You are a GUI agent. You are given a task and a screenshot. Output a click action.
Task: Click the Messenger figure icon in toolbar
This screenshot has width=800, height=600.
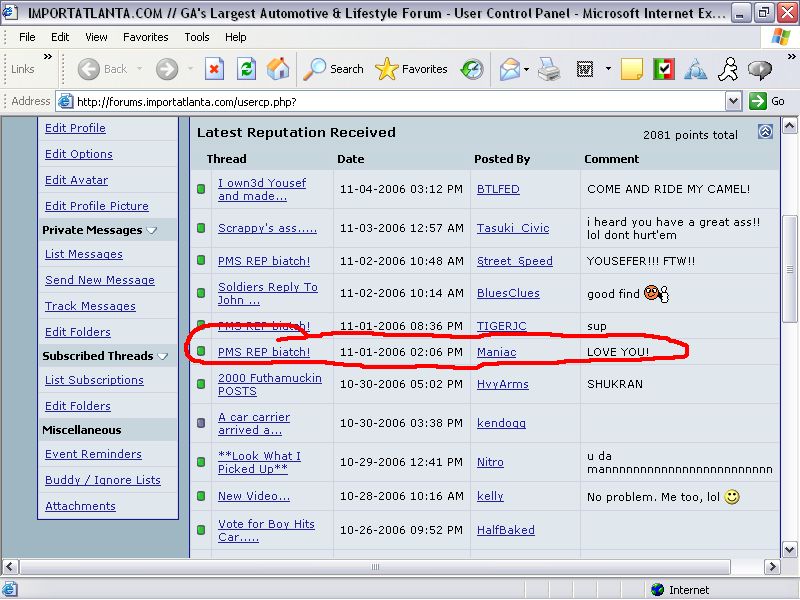tap(728, 69)
